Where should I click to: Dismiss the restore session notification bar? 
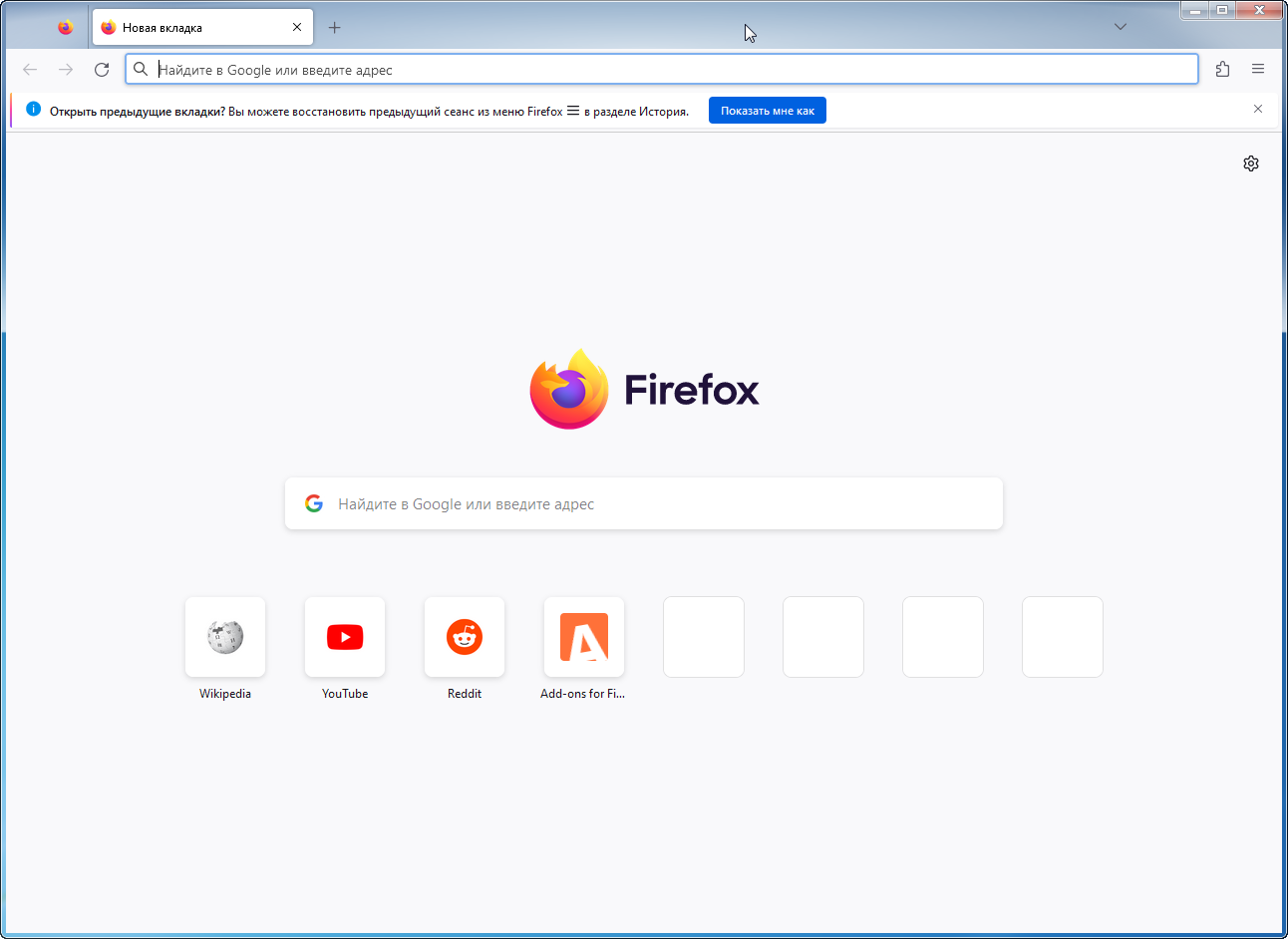(1258, 110)
